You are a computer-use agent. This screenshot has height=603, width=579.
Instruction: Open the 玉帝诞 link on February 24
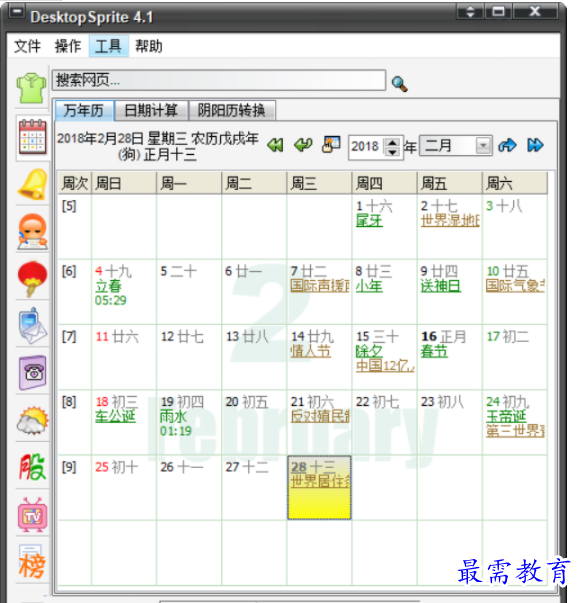[x=506, y=416]
